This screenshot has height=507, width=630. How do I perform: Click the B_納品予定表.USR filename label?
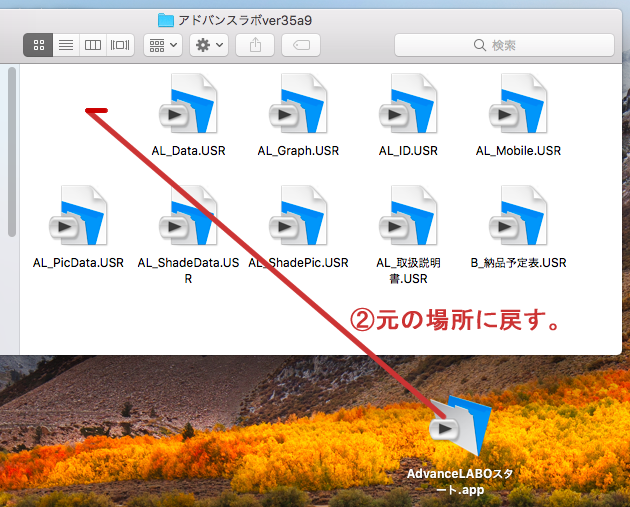(518, 263)
